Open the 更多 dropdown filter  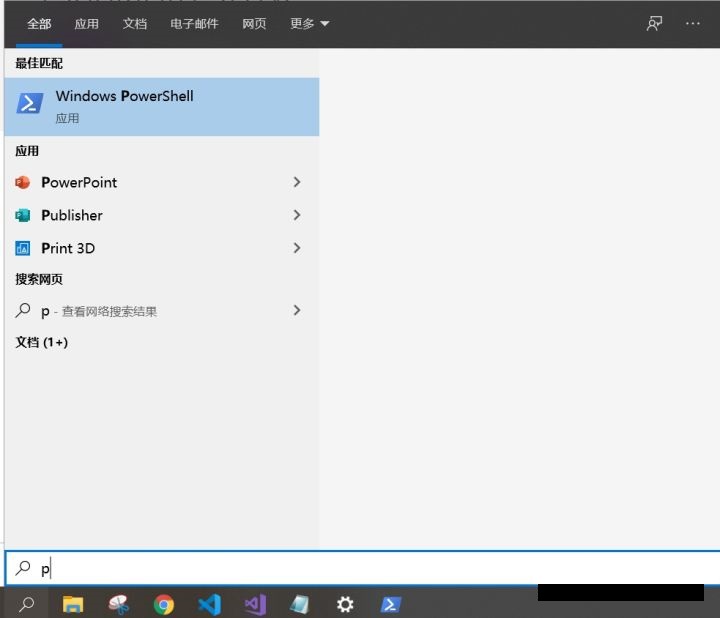click(309, 23)
